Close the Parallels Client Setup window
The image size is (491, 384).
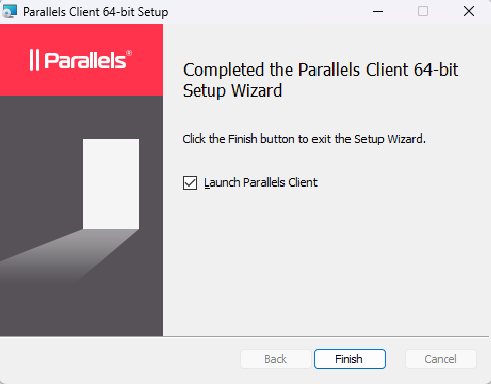[x=469, y=11]
